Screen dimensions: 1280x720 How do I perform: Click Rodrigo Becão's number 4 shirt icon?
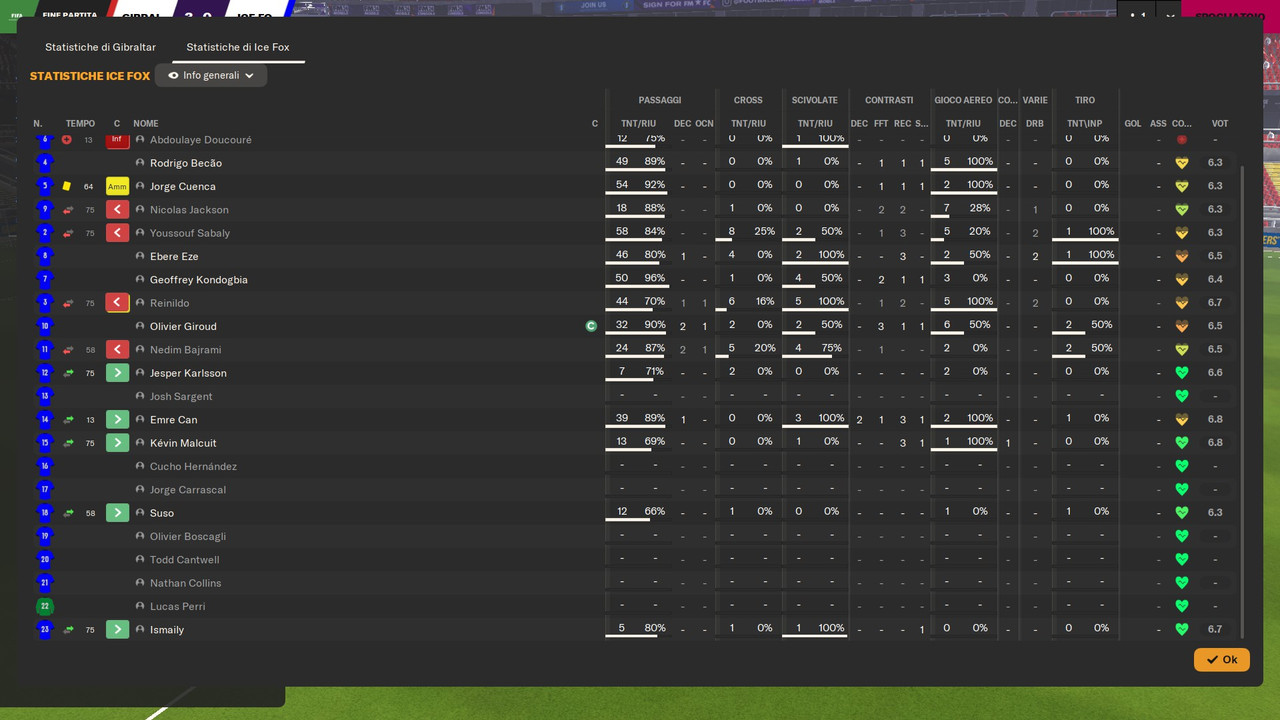(44, 163)
